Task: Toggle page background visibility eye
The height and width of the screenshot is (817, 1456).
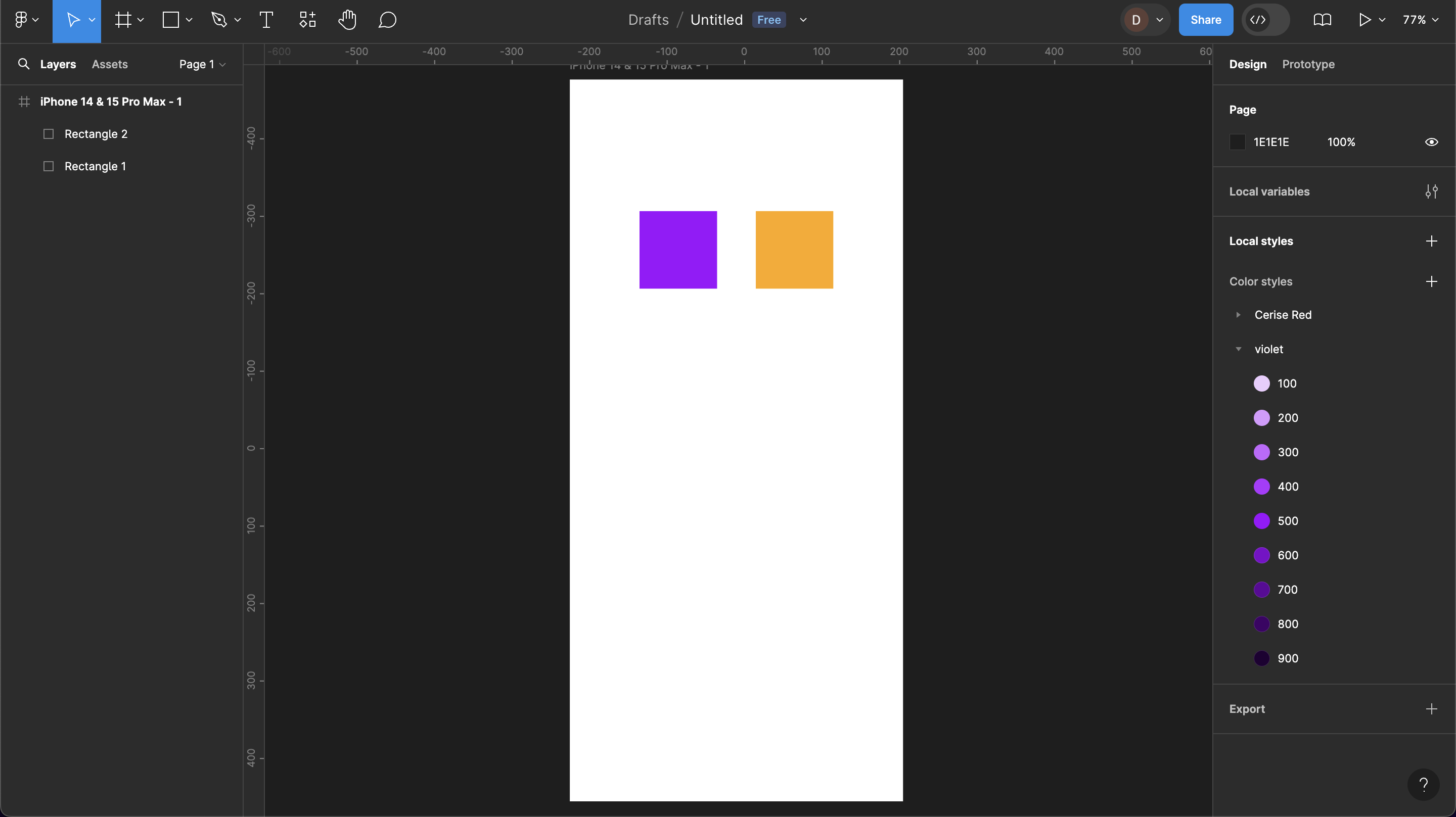Action: [x=1431, y=142]
